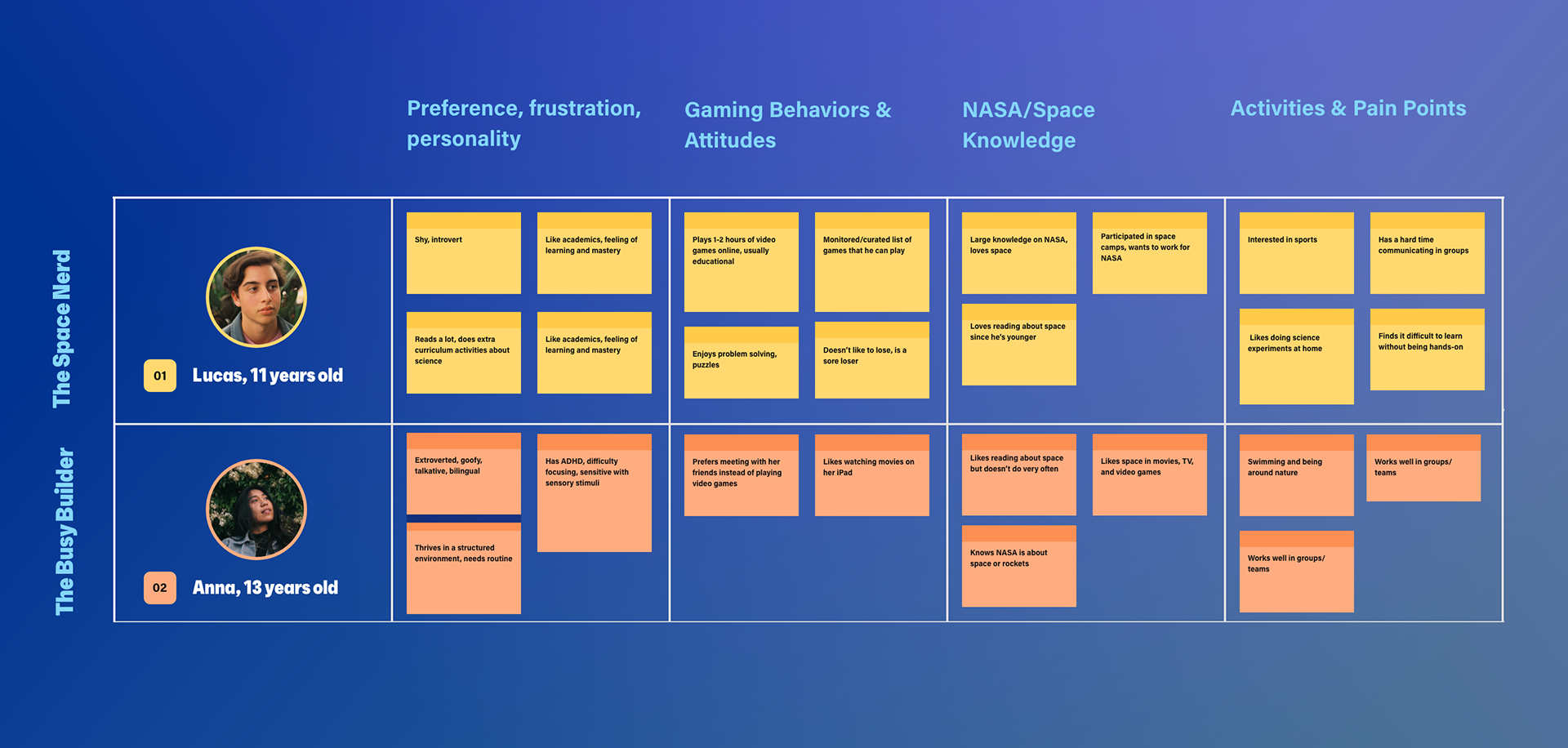This screenshot has width=1568, height=748.
Task: Select 'Knows NASA is about space' note
Action: click(1019, 566)
